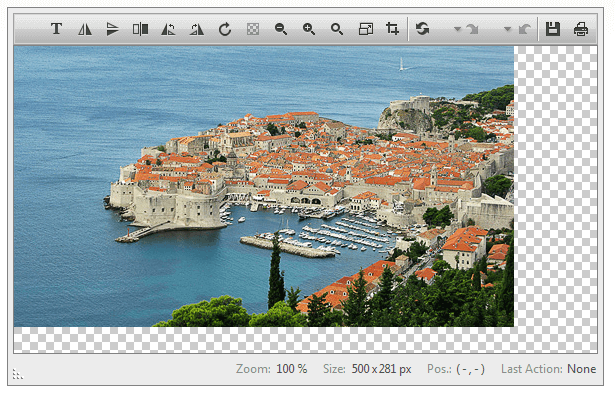
Task: Click the Zoom: label in status bar
Action: click(x=253, y=369)
